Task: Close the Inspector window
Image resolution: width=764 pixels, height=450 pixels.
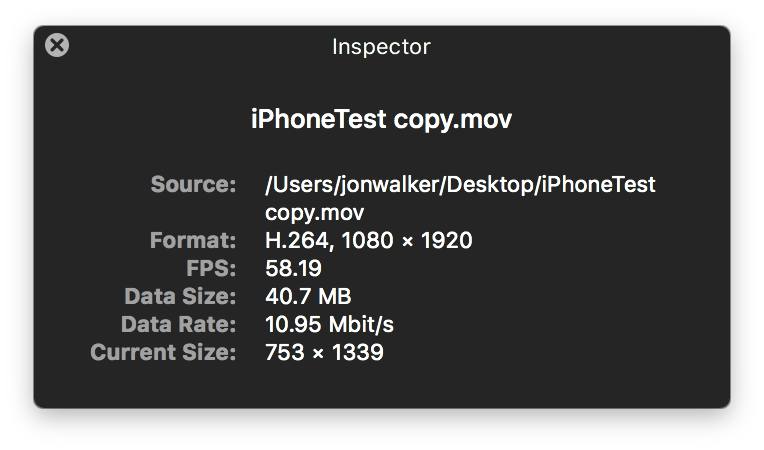Action: 58,45
